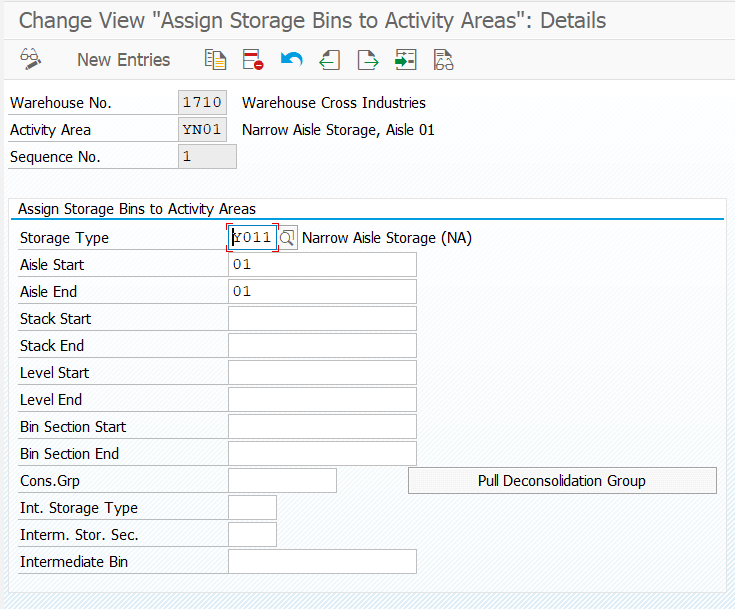Click New Entries in the toolbar
This screenshot has width=735, height=609.
(123, 60)
